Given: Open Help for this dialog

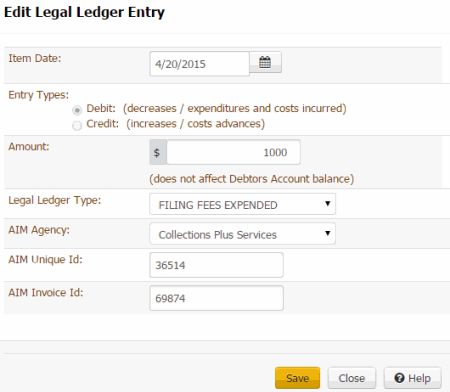Looking at the screenshot, I should tap(413, 378).
